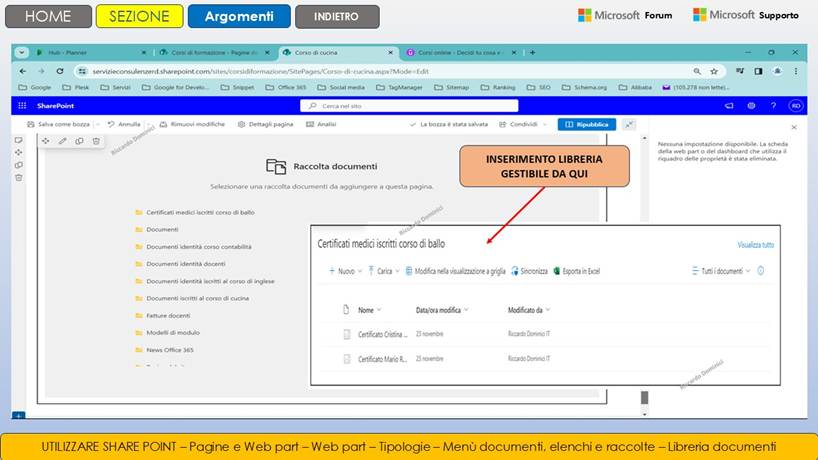Expand the Condividi dropdown arrow
818x460 pixels.
click(545, 125)
